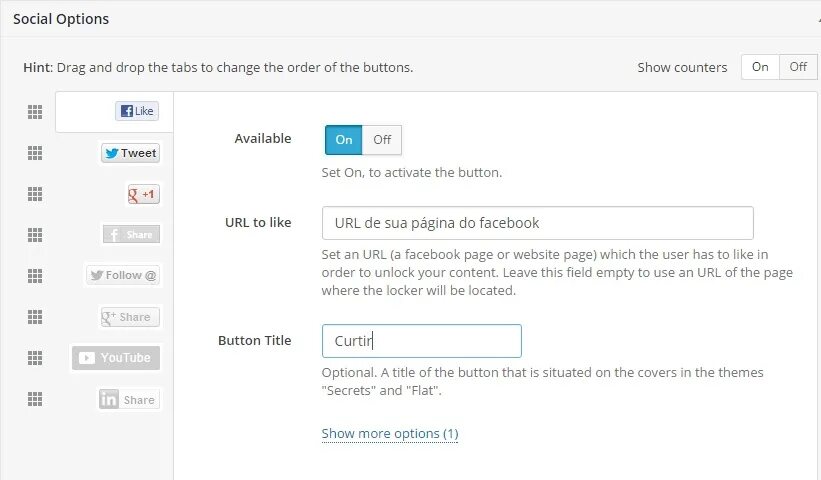Click drag handle beside the YouTube tab
The width and height of the screenshot is (821, 480).
[35, 358]
